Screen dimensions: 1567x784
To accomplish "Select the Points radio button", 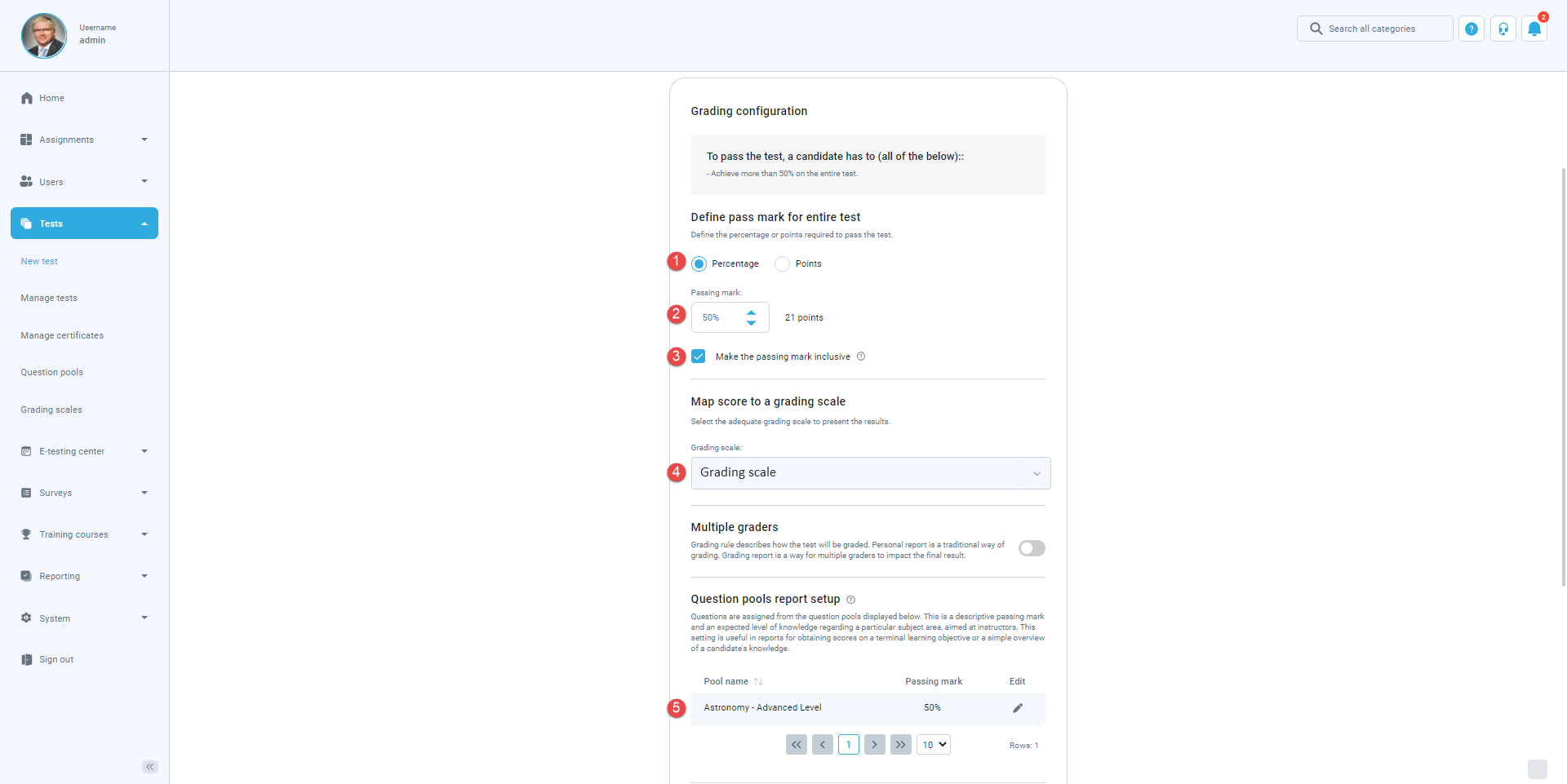I will click(x=782, y=264).
